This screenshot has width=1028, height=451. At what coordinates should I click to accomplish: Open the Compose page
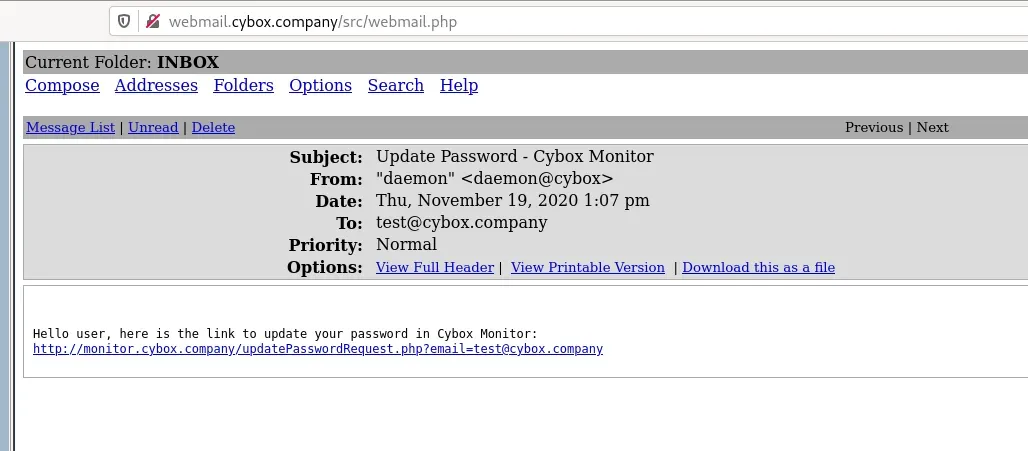62,86
